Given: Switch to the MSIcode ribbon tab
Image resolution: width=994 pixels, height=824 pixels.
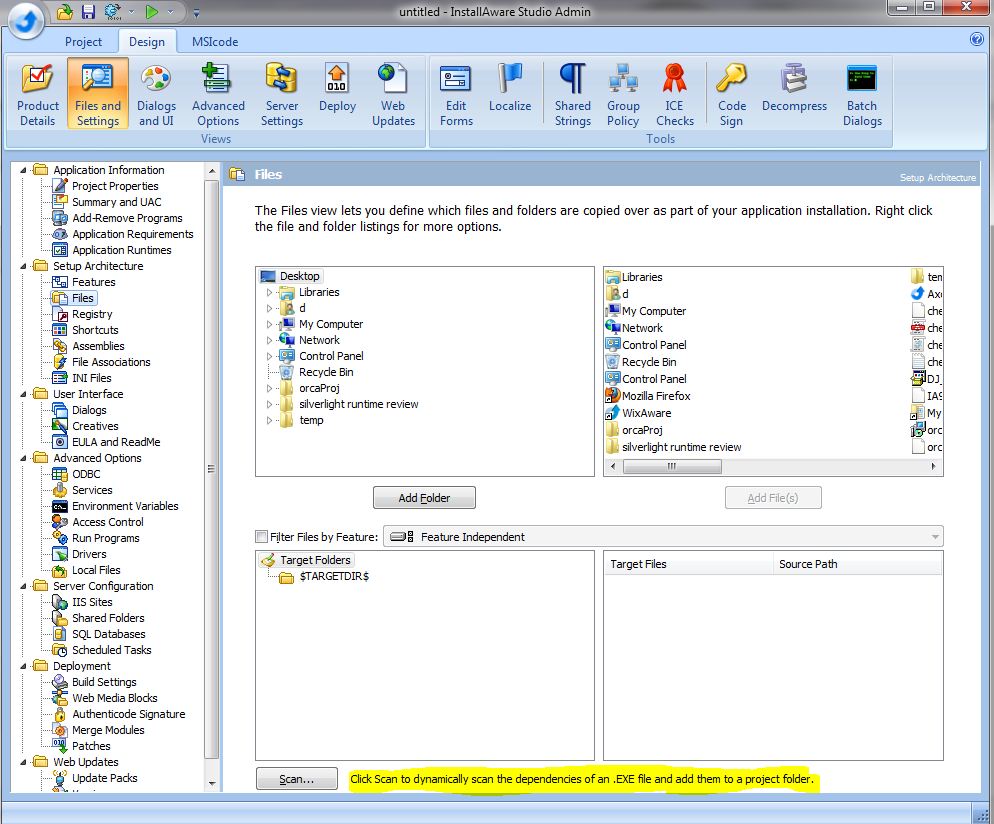Looking at the screenshot, I should 215,42.
